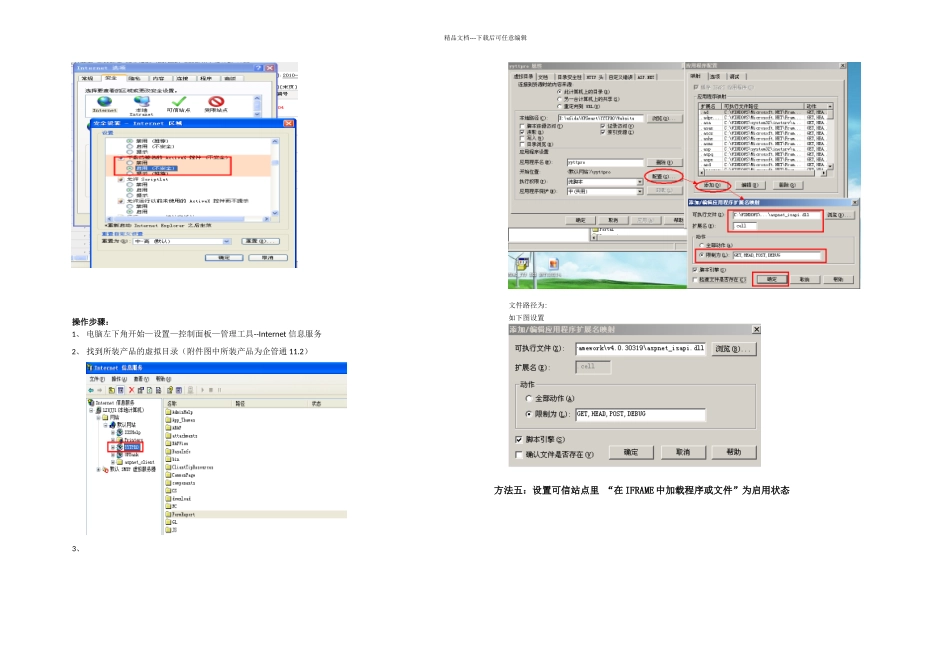
Task: Open the attachments folder in the IIS list
Action: 182,436
